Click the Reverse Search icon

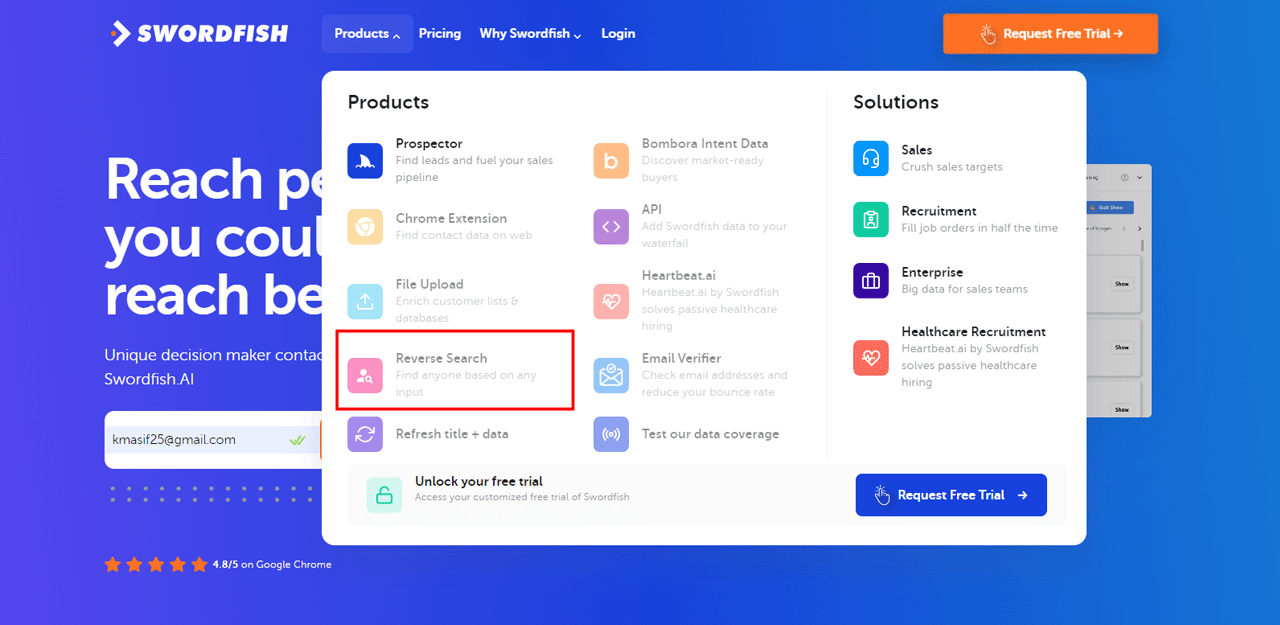(365, 375)
